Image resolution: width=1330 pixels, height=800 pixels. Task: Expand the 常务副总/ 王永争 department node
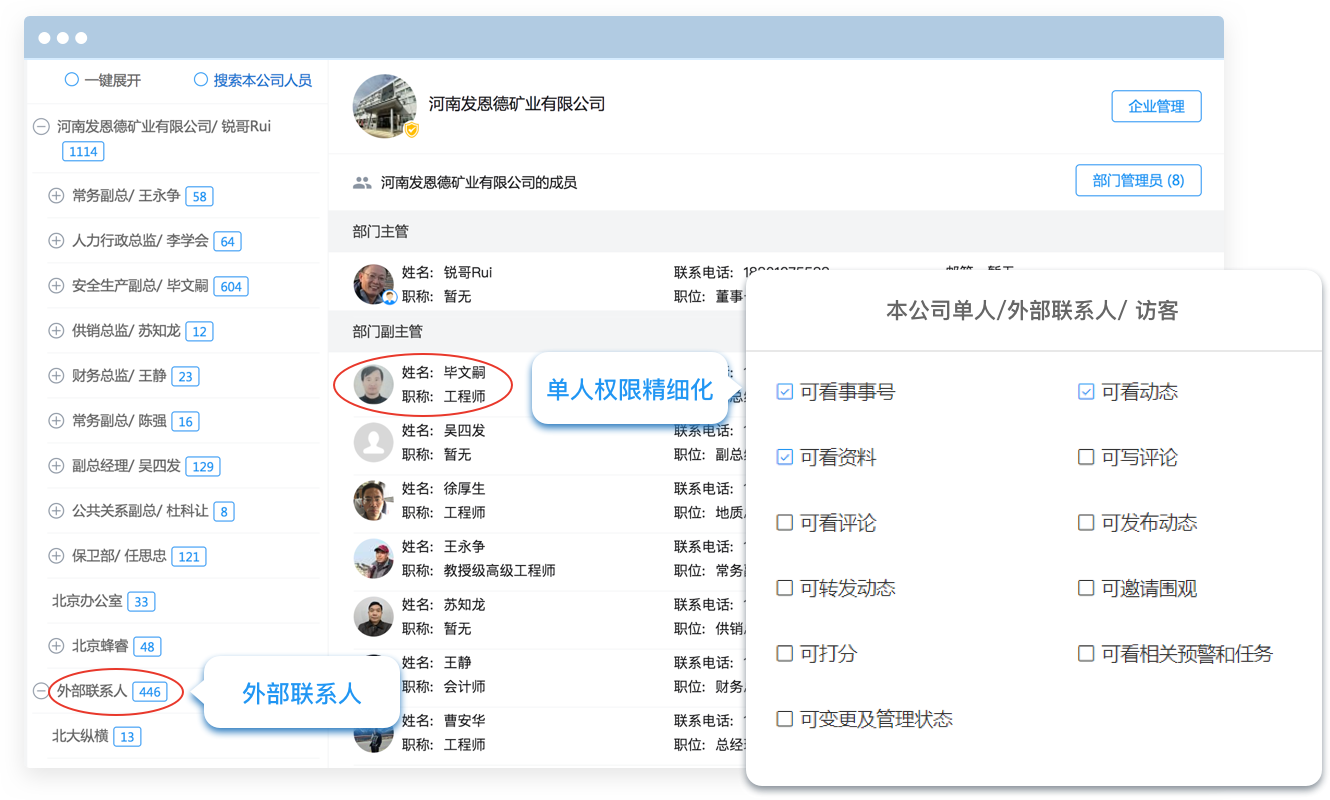coord(56,196)
